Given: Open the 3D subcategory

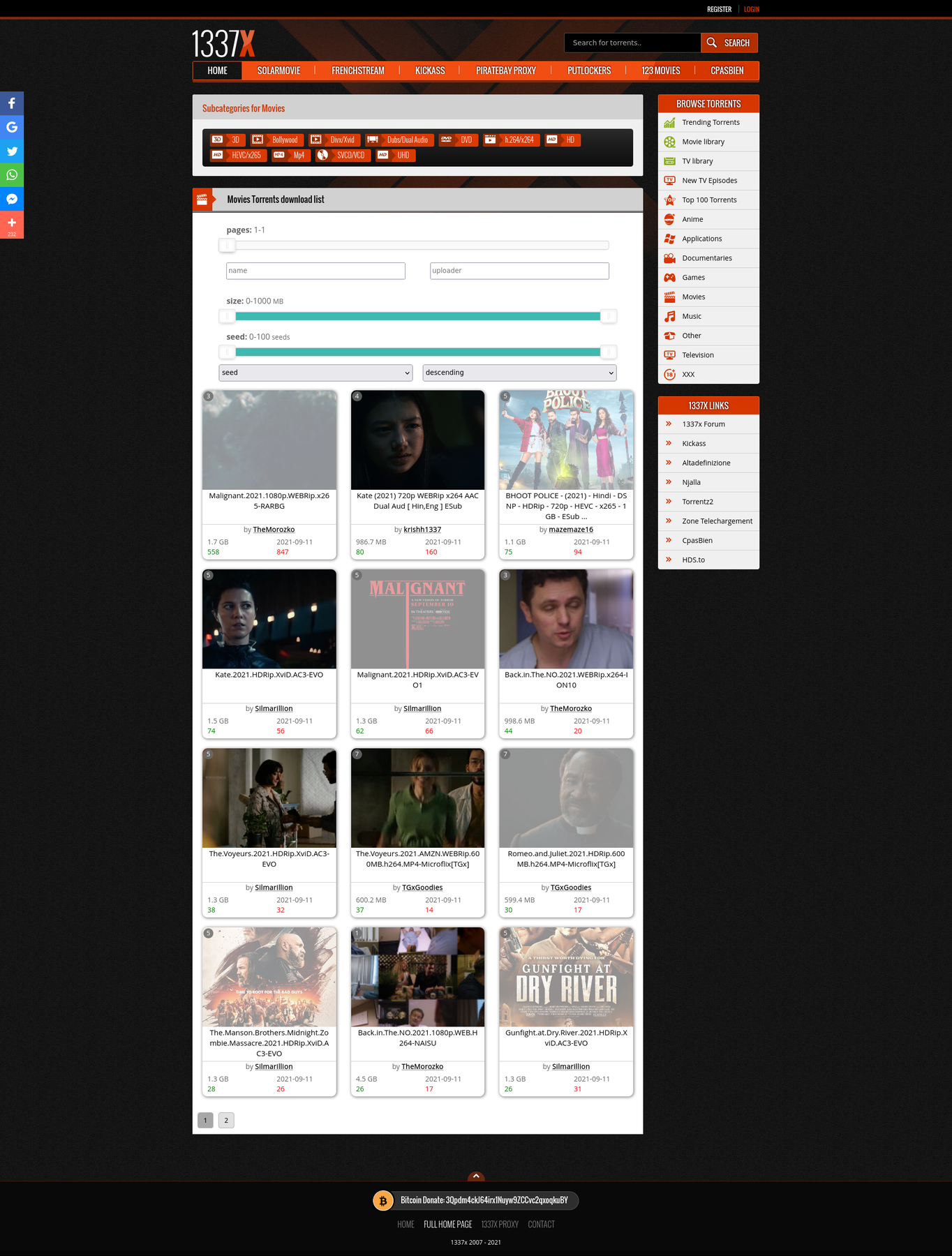Looking at the screenshot, I should (x=228, y=140).
